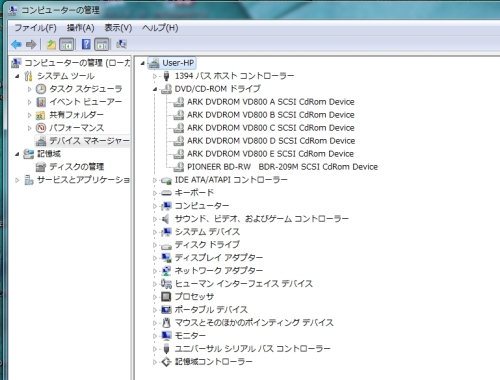Click the Up one level folder icon
Screen dimensions: 500x380
51,44
